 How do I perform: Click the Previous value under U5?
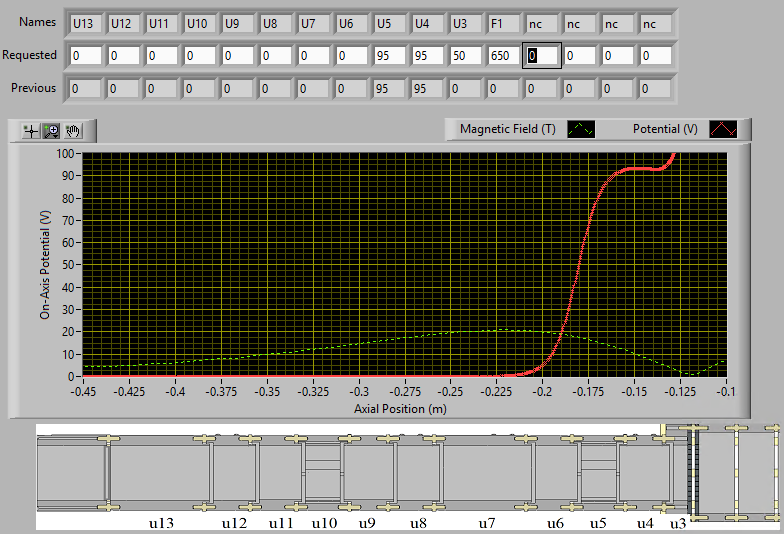click(389, 88)
